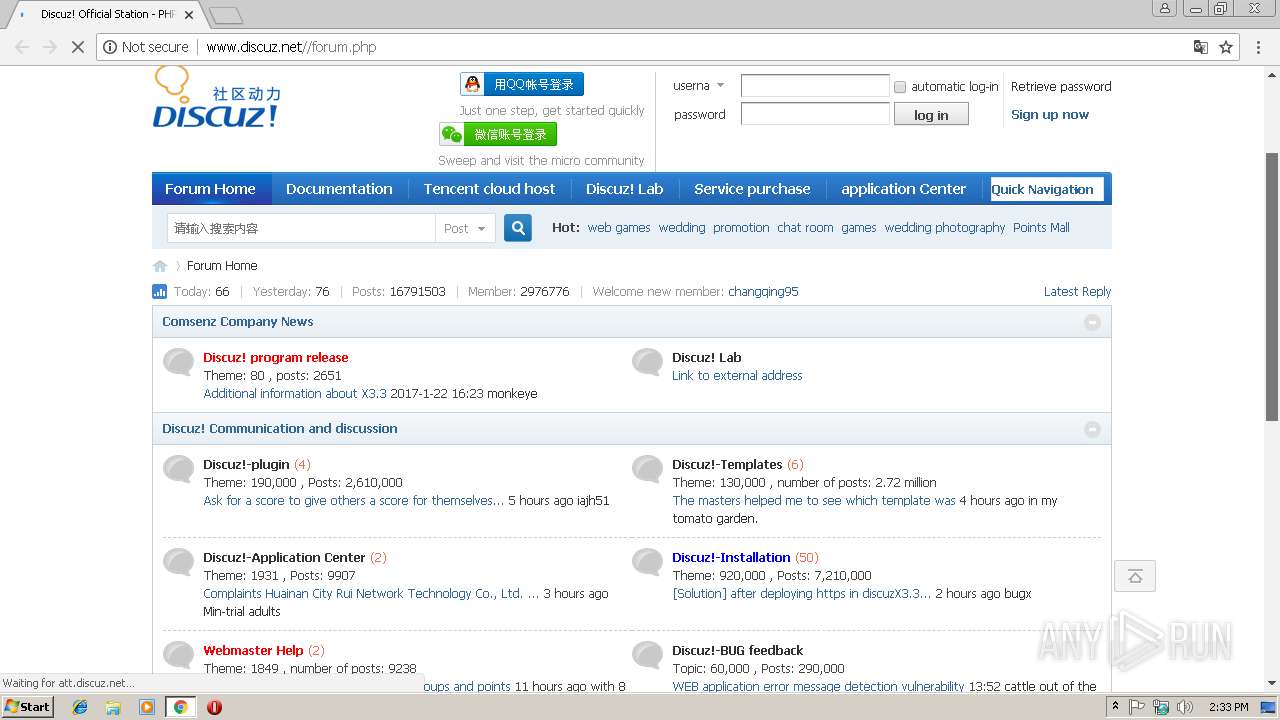Image resolution: width=1280 pixels, height=720 pixels.
Task: Click the statistics bar chart icon
Action: pyautogui.click(x=159, y=292)
